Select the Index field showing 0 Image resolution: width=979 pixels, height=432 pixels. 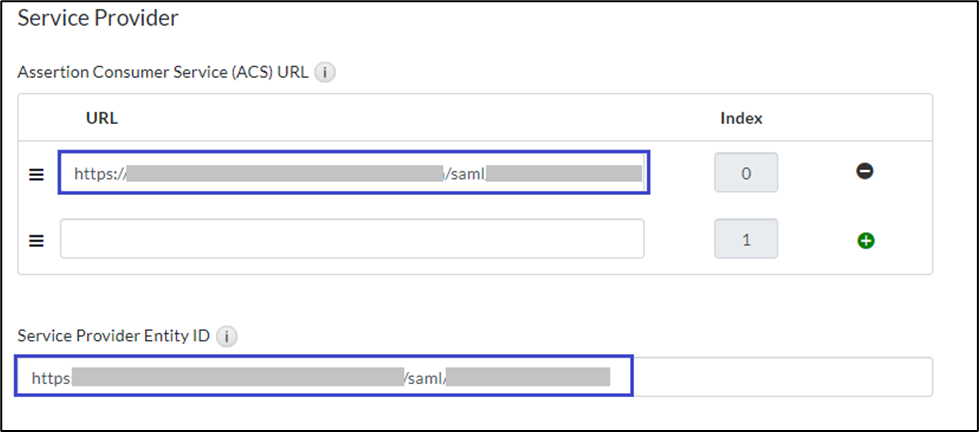point(745,173)
